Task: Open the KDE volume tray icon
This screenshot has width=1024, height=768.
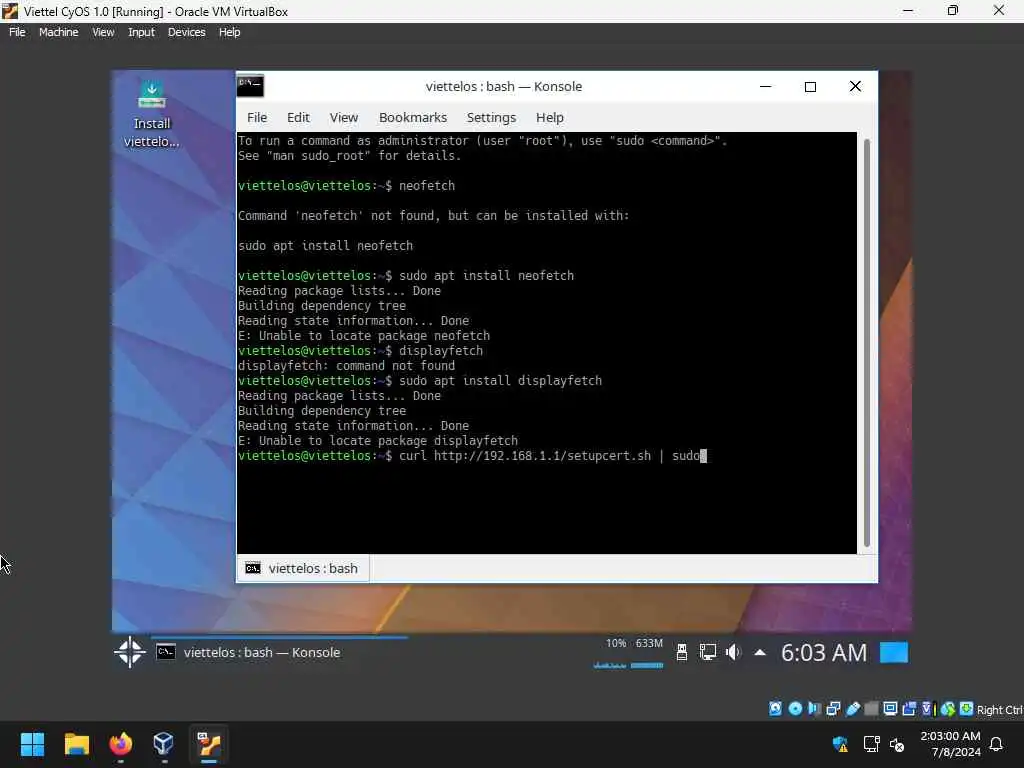Action: [x=733, y=652]
